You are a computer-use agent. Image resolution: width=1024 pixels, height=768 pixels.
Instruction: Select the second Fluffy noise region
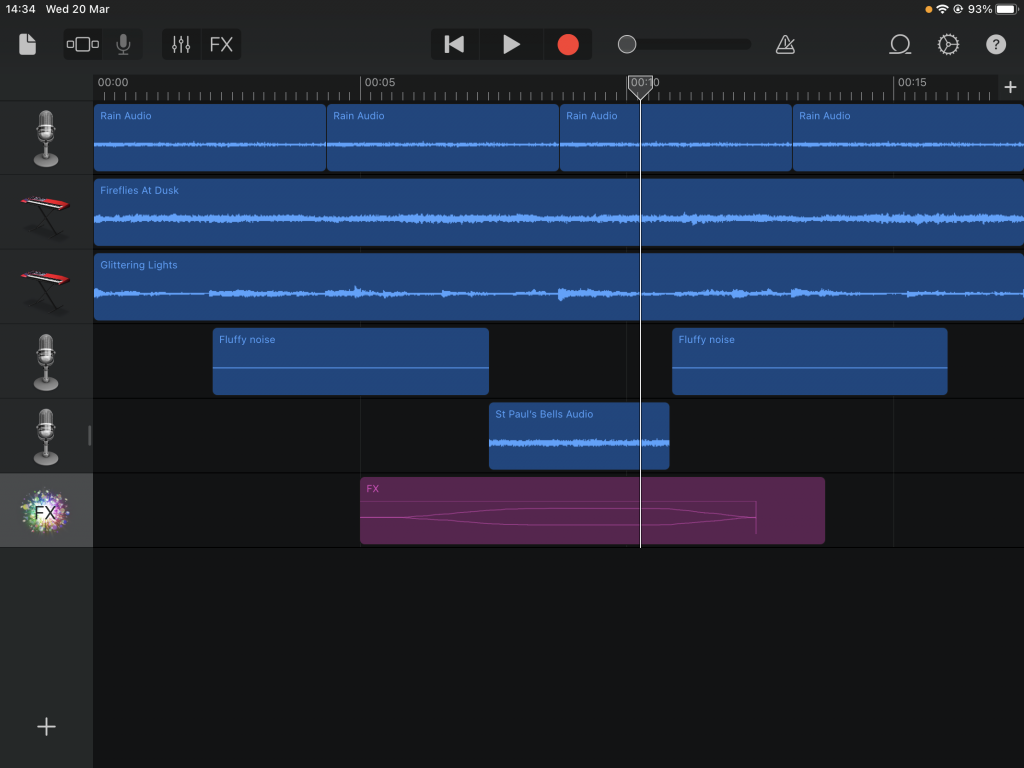click(810, 361)
